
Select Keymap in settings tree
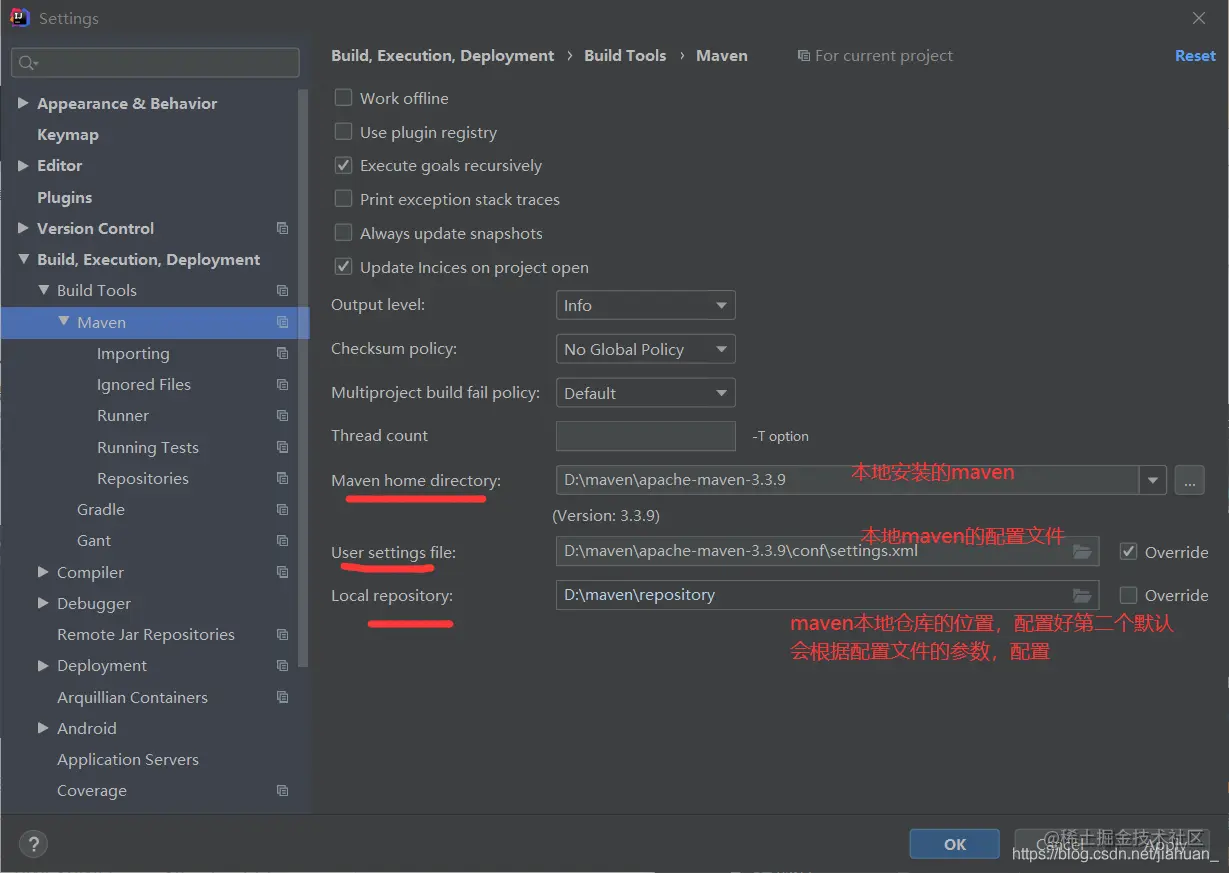(68, 134)
